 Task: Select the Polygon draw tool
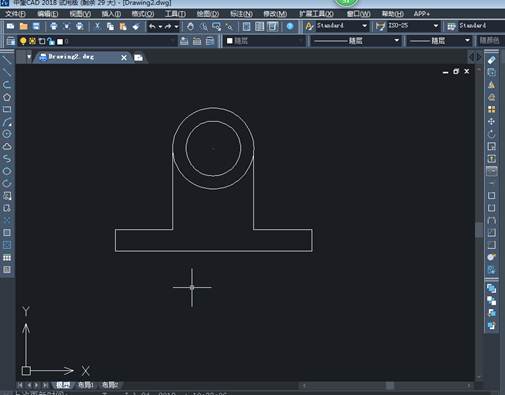(x=7, y=97)
